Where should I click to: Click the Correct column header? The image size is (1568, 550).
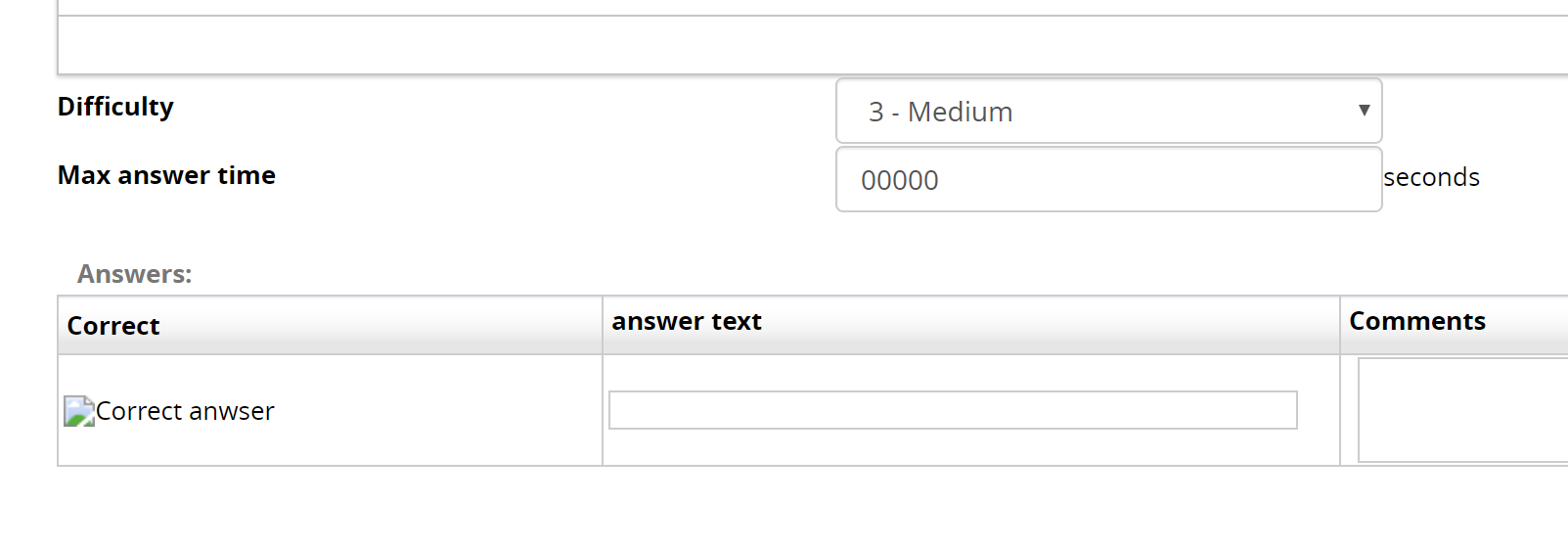[x=113, y=326]
